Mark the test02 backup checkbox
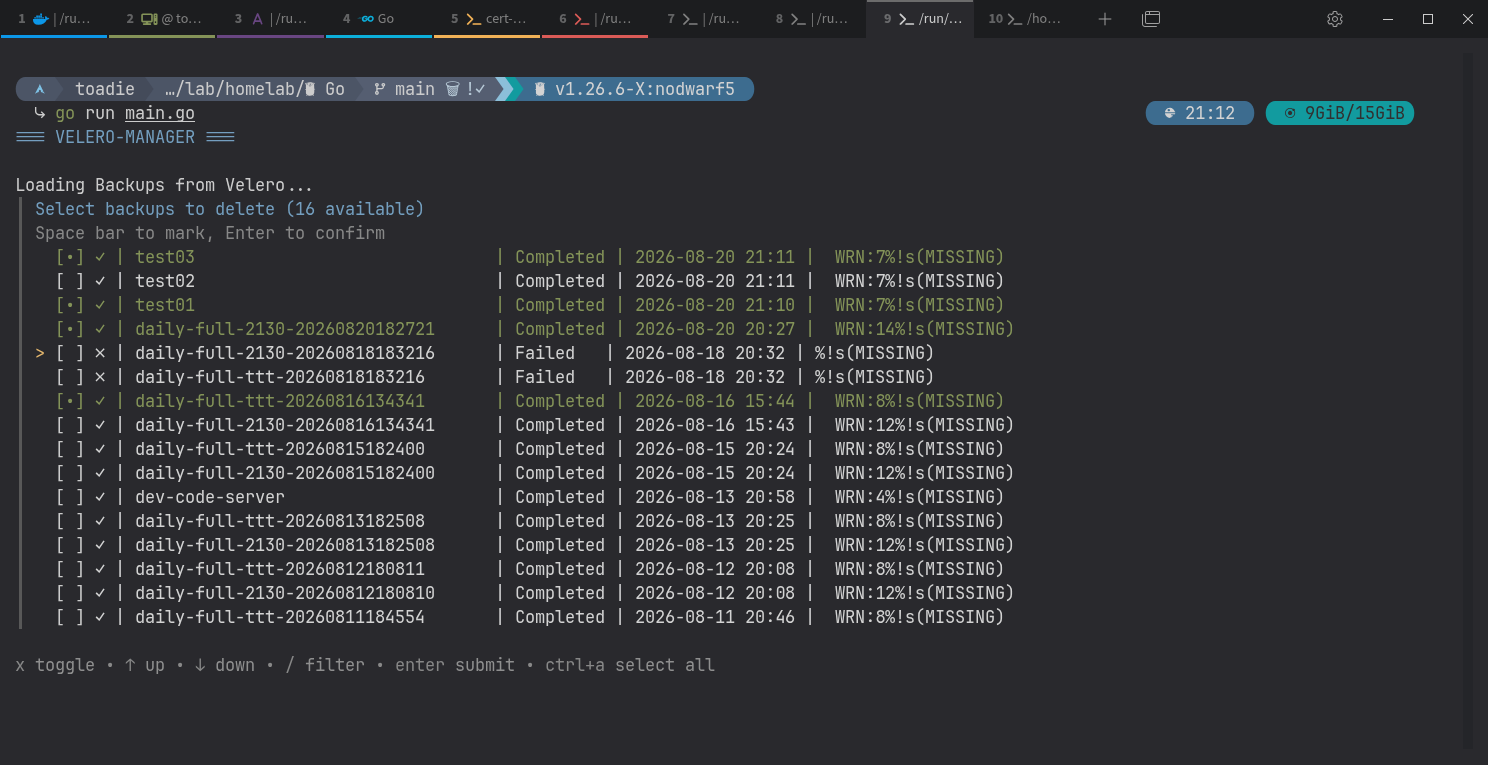This screenshot has width=1488, height=765. coord(70,281)
